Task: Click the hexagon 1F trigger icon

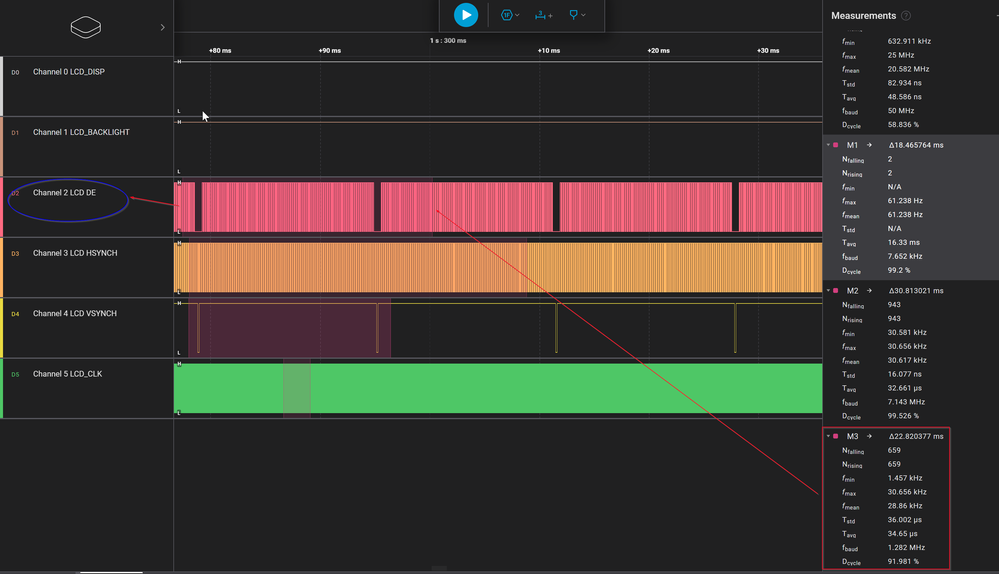Action: 507,15
